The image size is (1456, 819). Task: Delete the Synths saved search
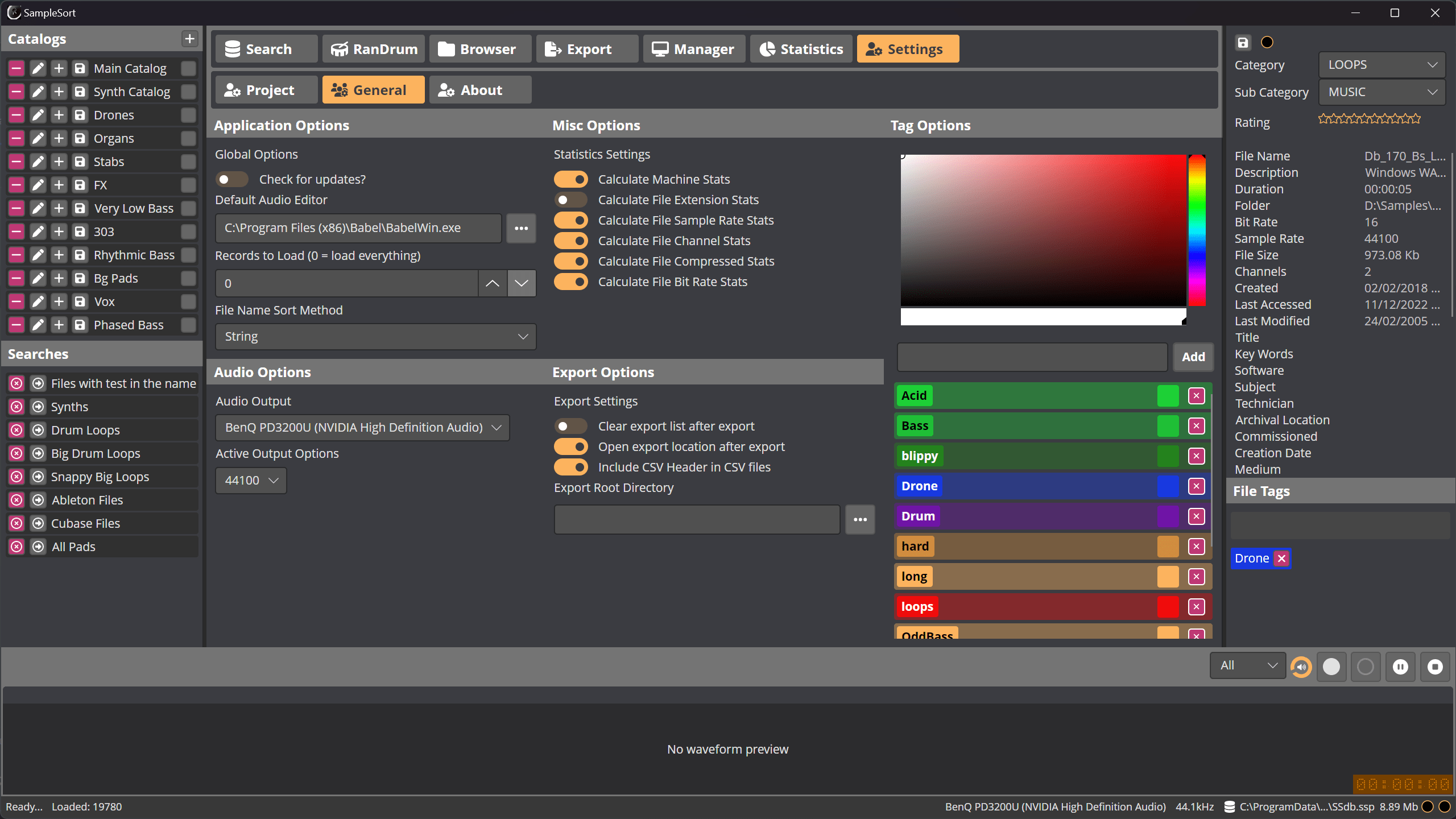pyautogui.click(x=16, y=407)
